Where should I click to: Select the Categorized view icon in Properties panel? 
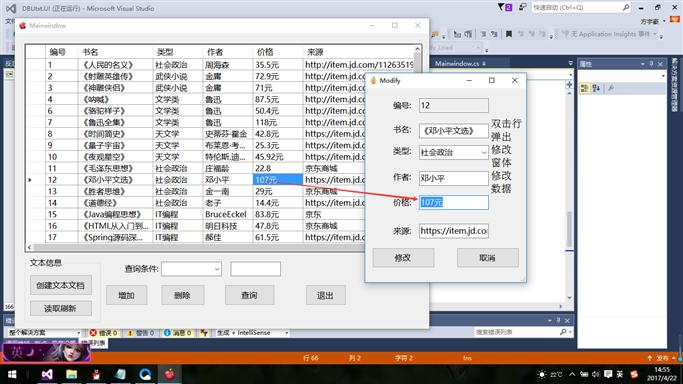pos(585,88)
